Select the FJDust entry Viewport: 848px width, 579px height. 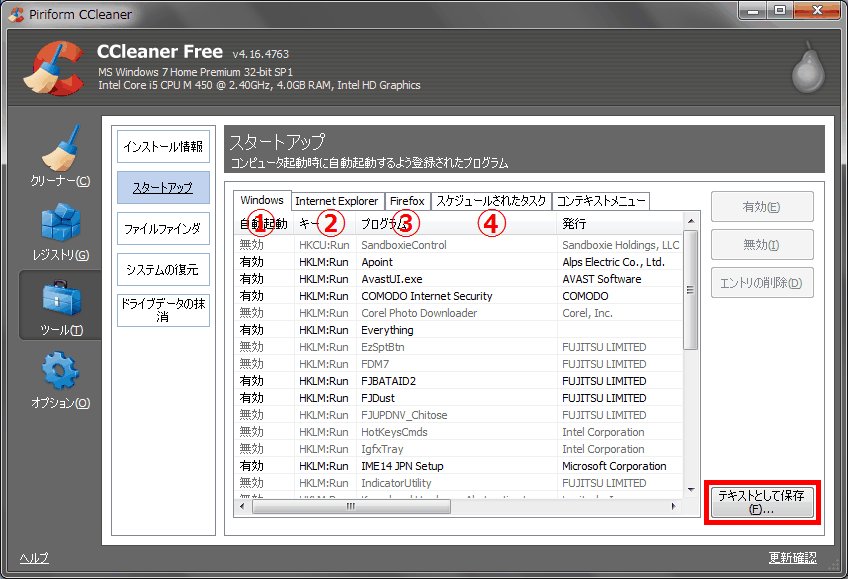pyautogui.click(x=459, y=398)
